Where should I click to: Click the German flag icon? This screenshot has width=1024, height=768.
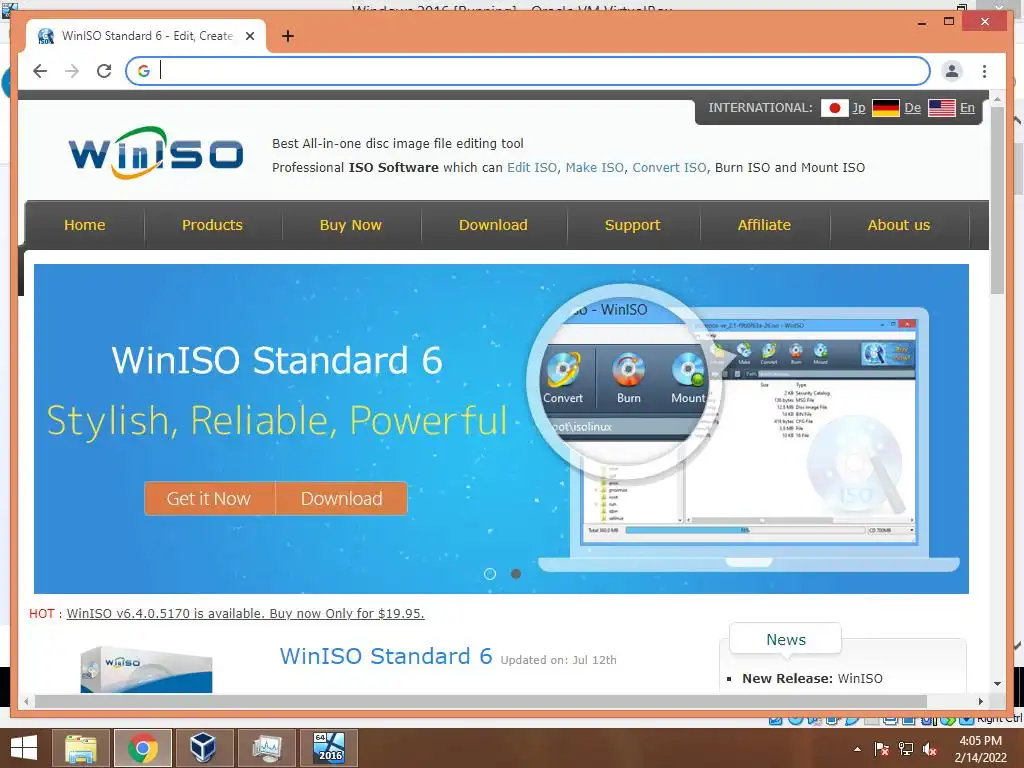(x=886, y=108)
